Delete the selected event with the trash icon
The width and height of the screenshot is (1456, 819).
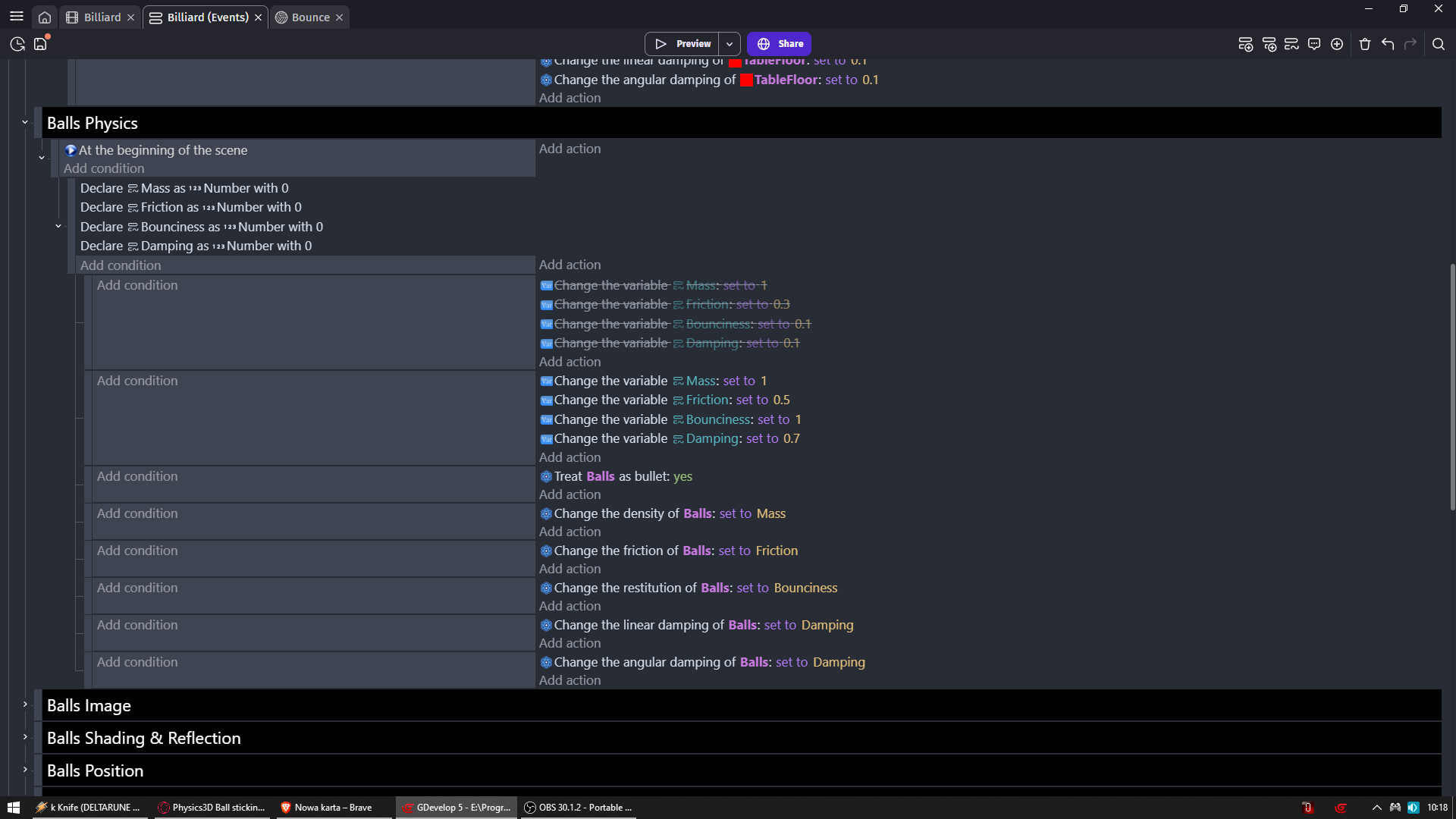[1365, 44]
